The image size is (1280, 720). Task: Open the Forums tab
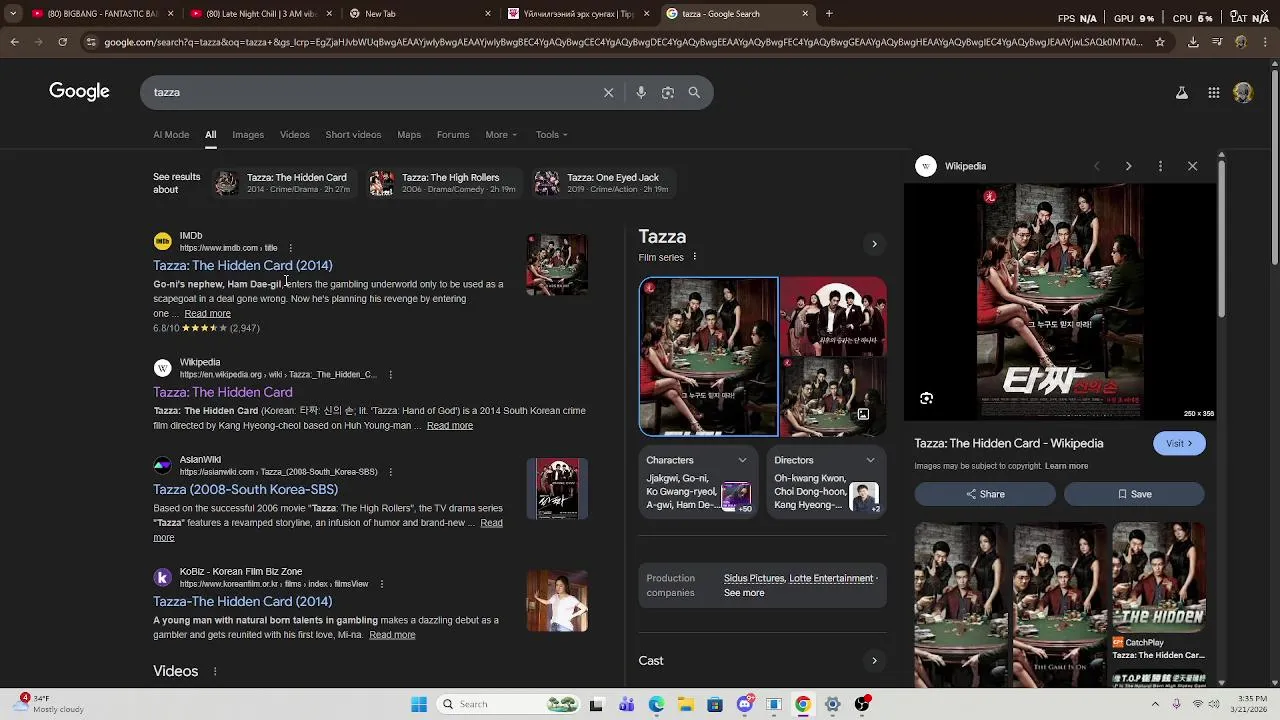(x=453, y=134)
